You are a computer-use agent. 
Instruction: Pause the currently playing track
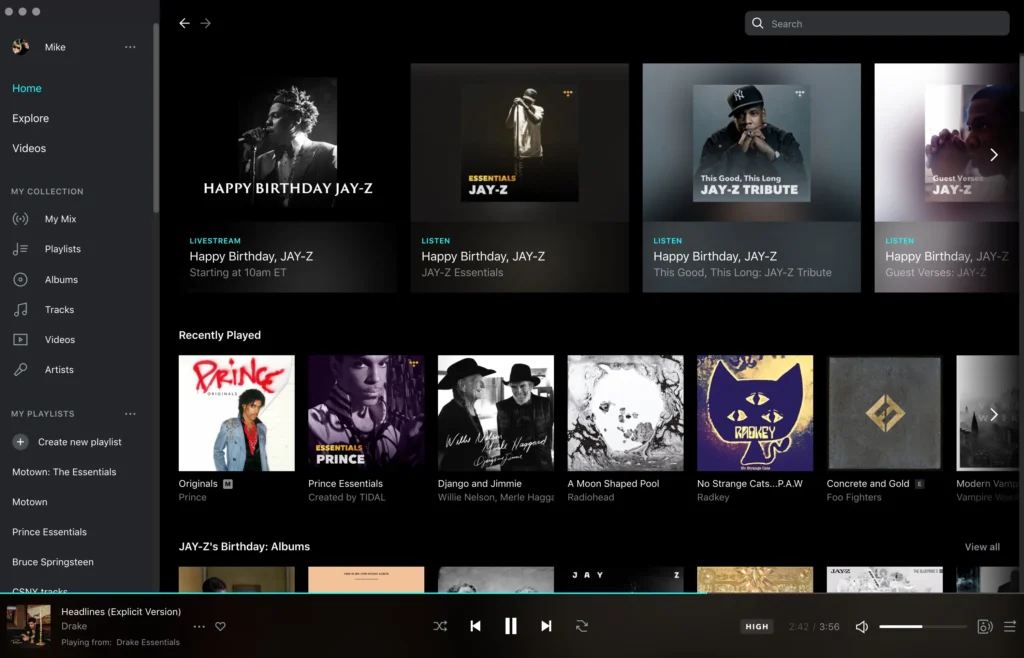510,626
